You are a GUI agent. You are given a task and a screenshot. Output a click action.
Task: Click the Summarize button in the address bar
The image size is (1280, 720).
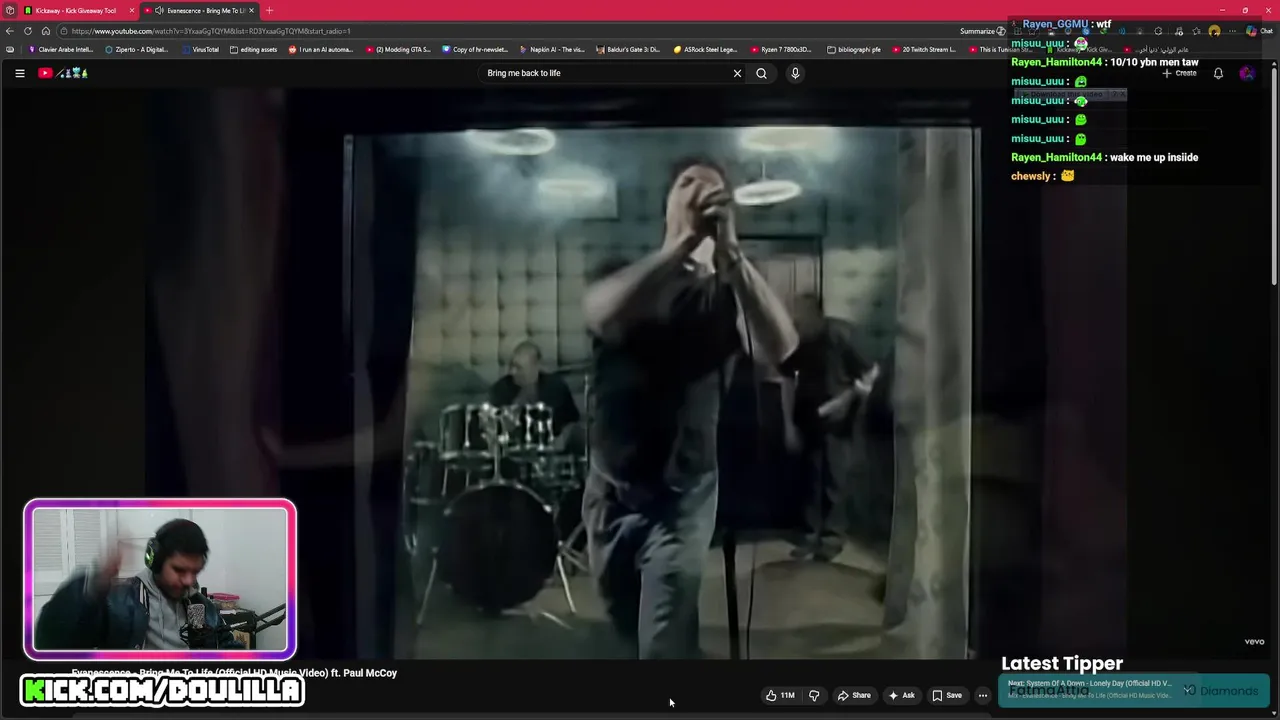tap(983, 31)
